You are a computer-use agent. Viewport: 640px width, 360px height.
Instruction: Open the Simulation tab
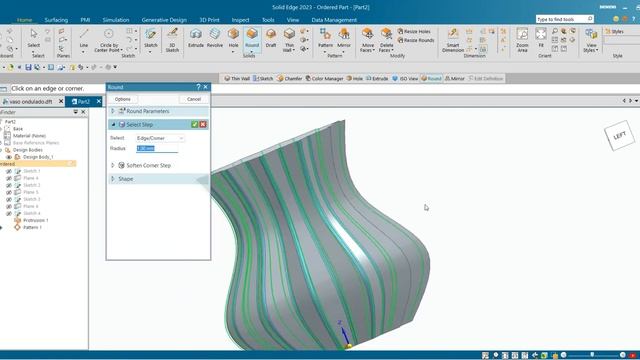[116, 20]
